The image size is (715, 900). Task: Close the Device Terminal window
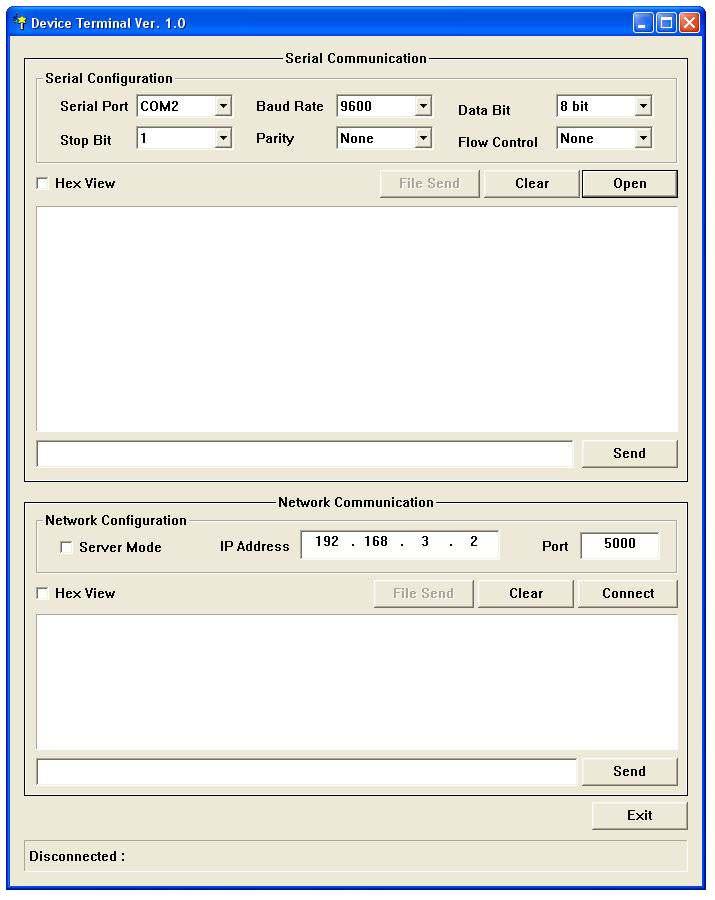689,23
